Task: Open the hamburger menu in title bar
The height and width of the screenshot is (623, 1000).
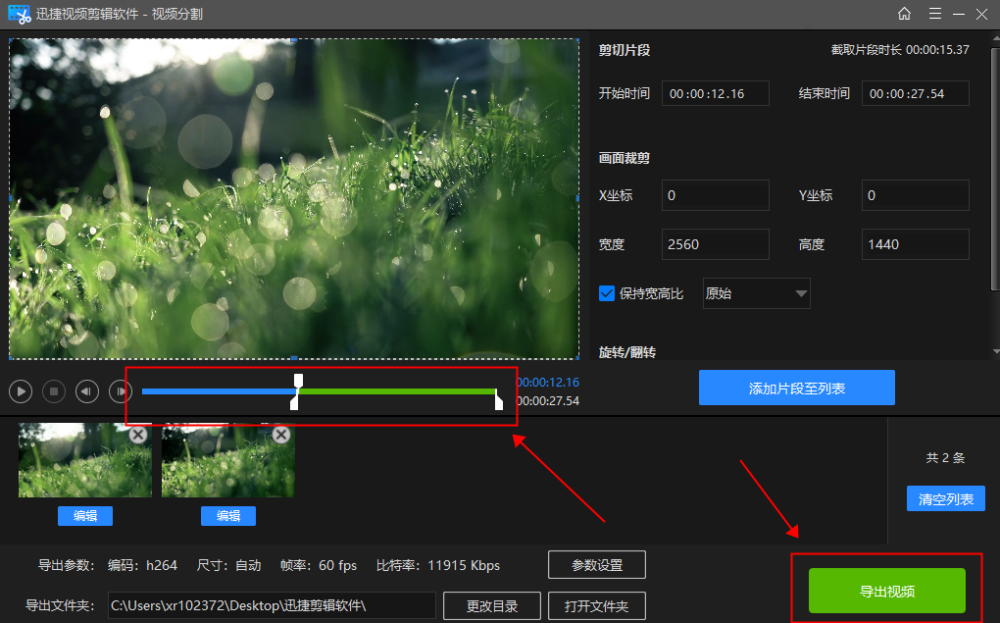Action: 935,13
